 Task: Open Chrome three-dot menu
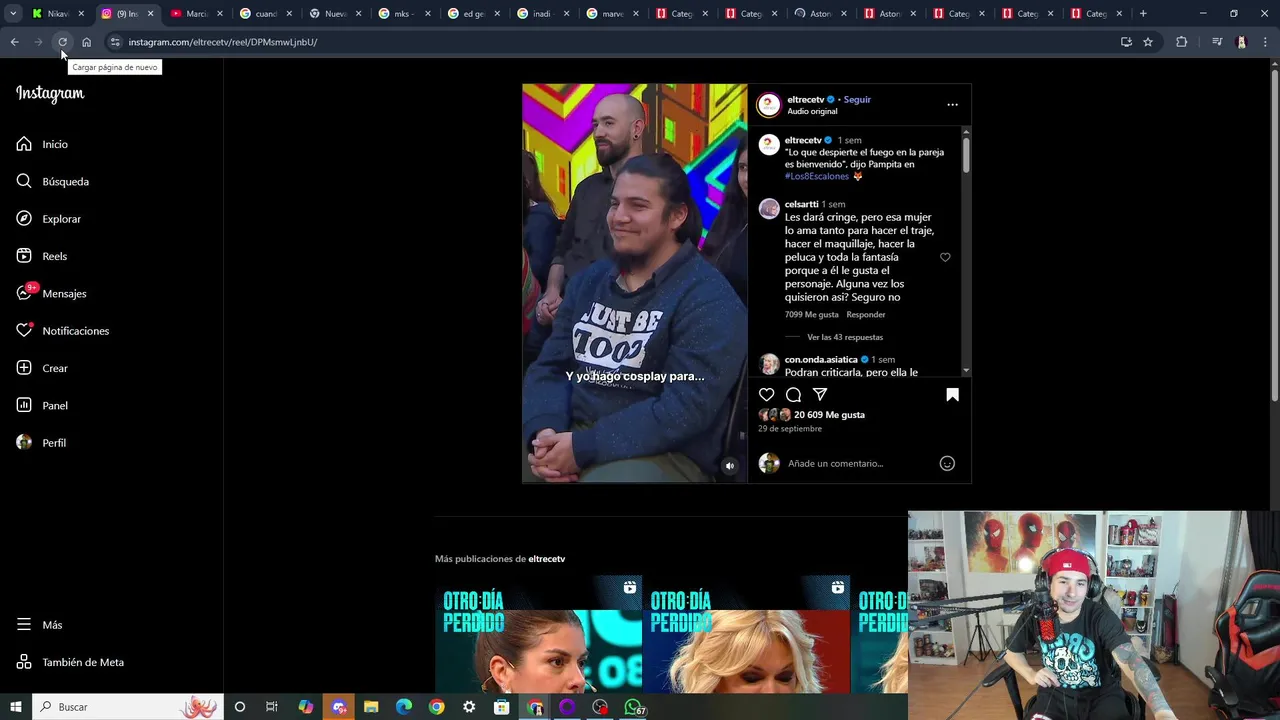1266,42
